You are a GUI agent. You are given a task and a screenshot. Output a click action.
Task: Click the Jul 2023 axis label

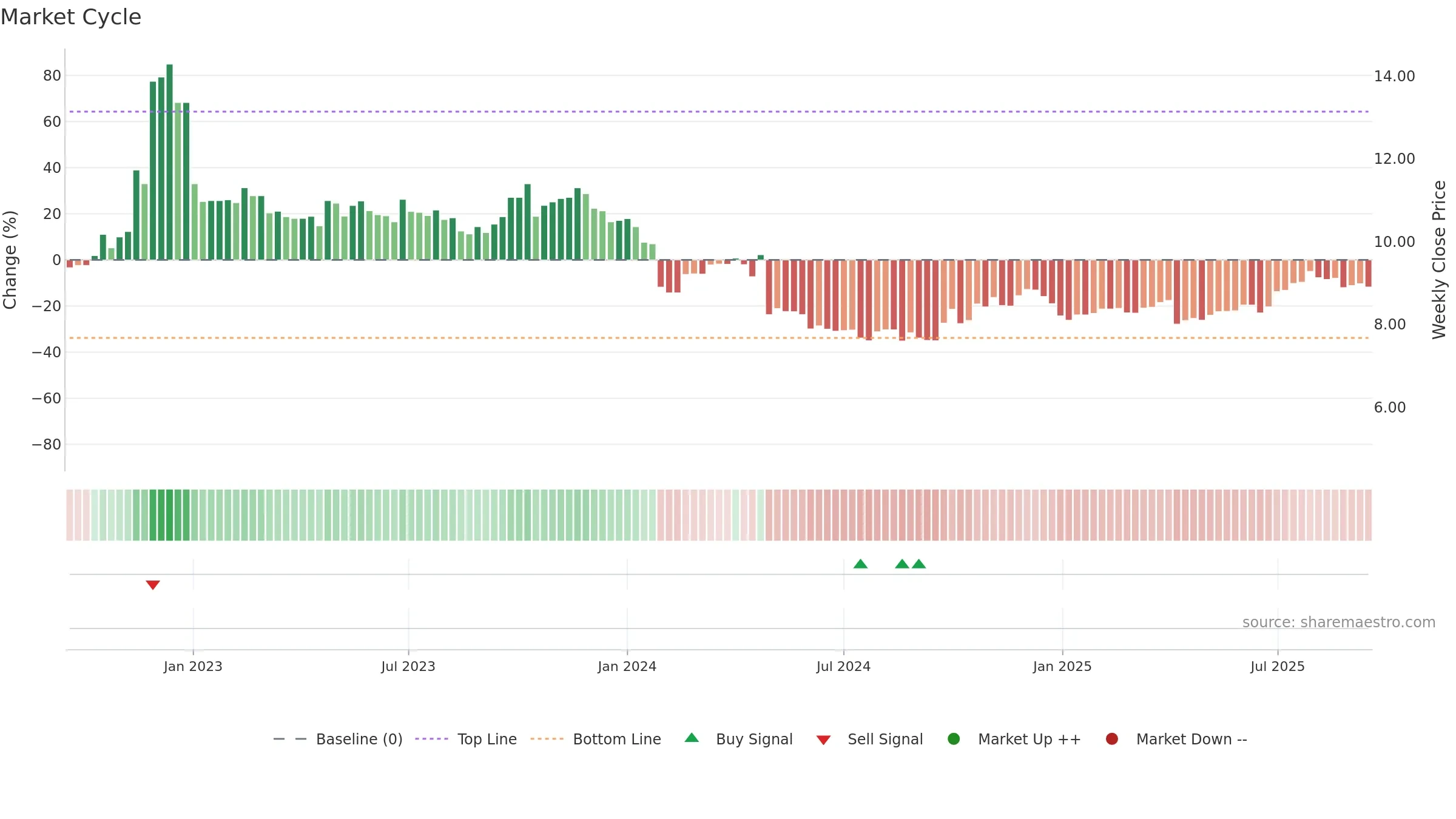coord(408,666)
